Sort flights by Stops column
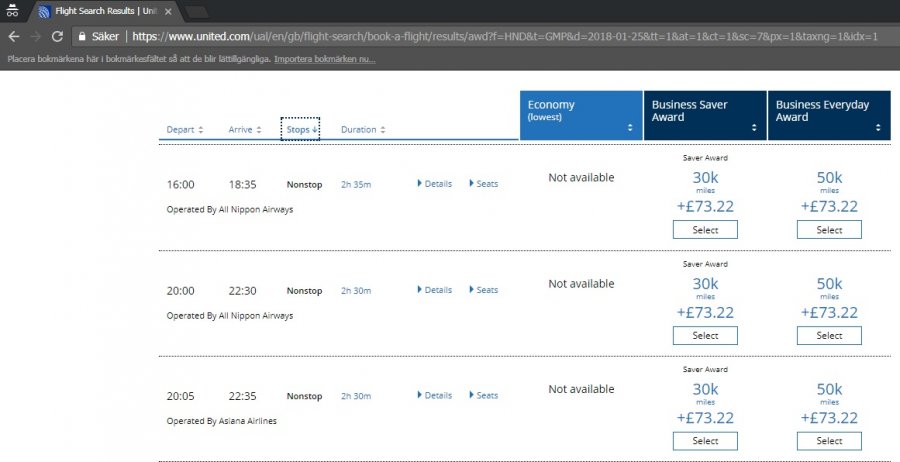Image resolution: width=900 pixels, height=462 pixels. [x=301, y=130]
